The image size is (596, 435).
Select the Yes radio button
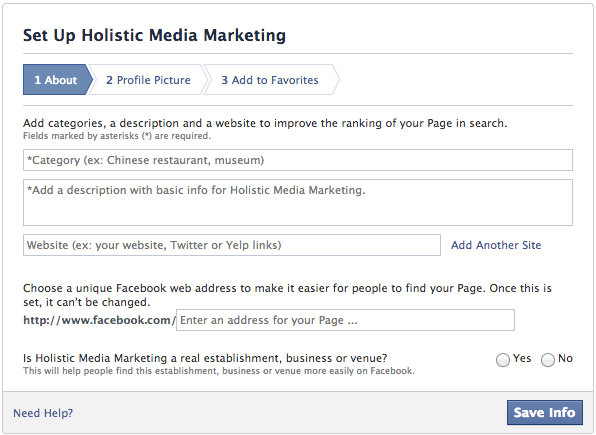[502, 360]
